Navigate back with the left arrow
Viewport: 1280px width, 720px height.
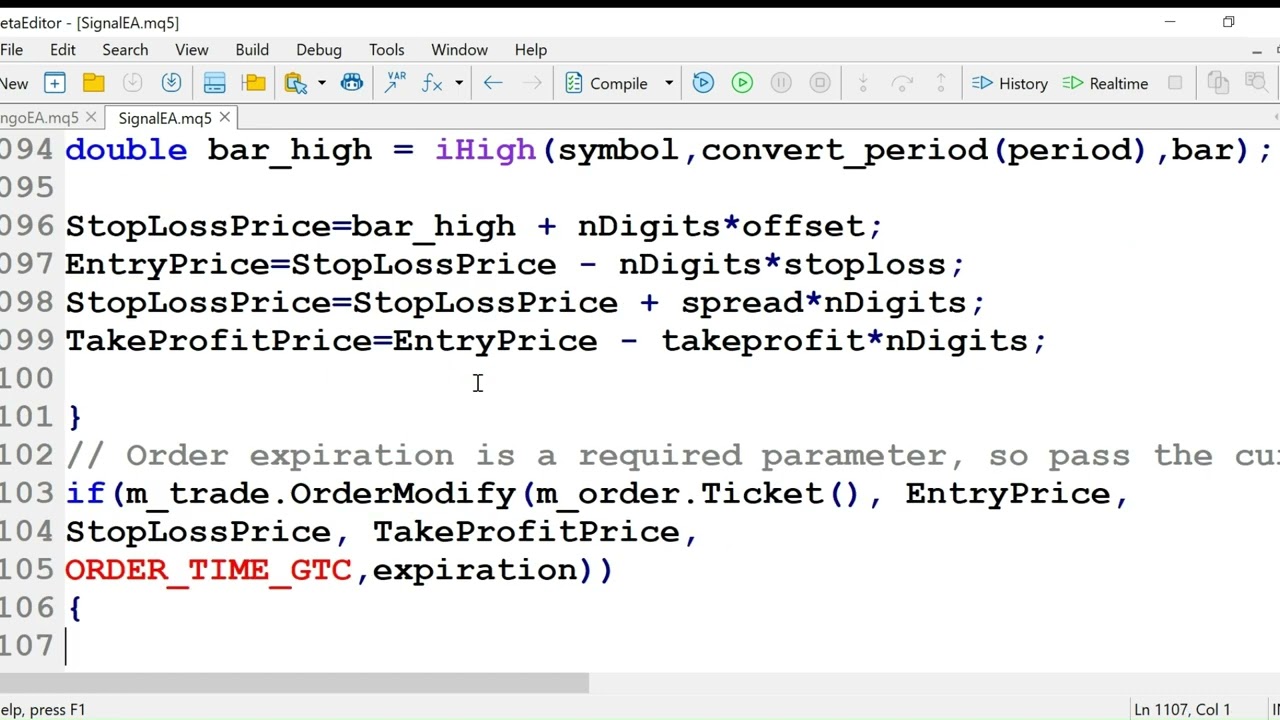tap(493, 83)
